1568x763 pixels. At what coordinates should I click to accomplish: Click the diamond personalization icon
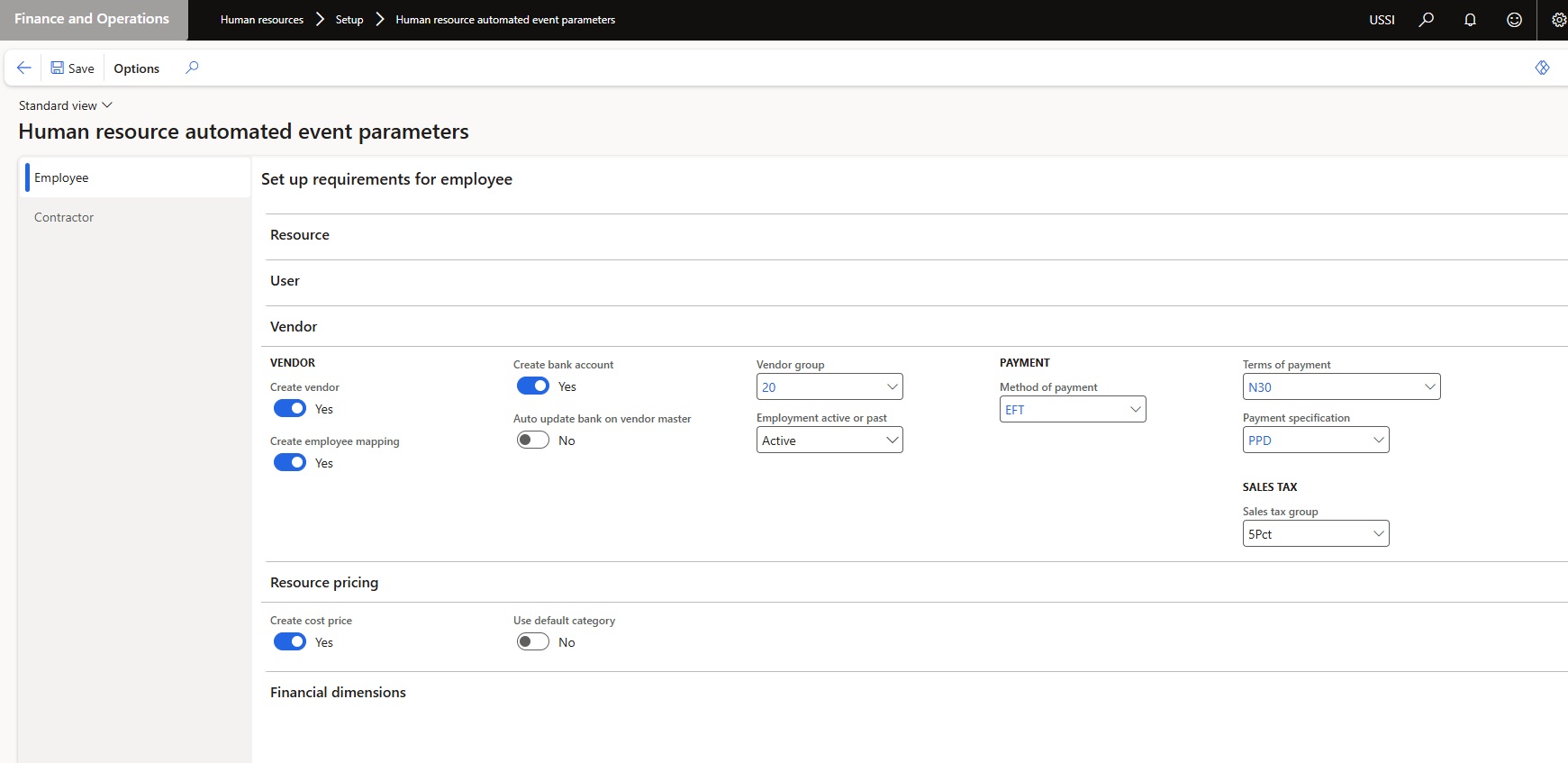click(x=1542, y=68)
